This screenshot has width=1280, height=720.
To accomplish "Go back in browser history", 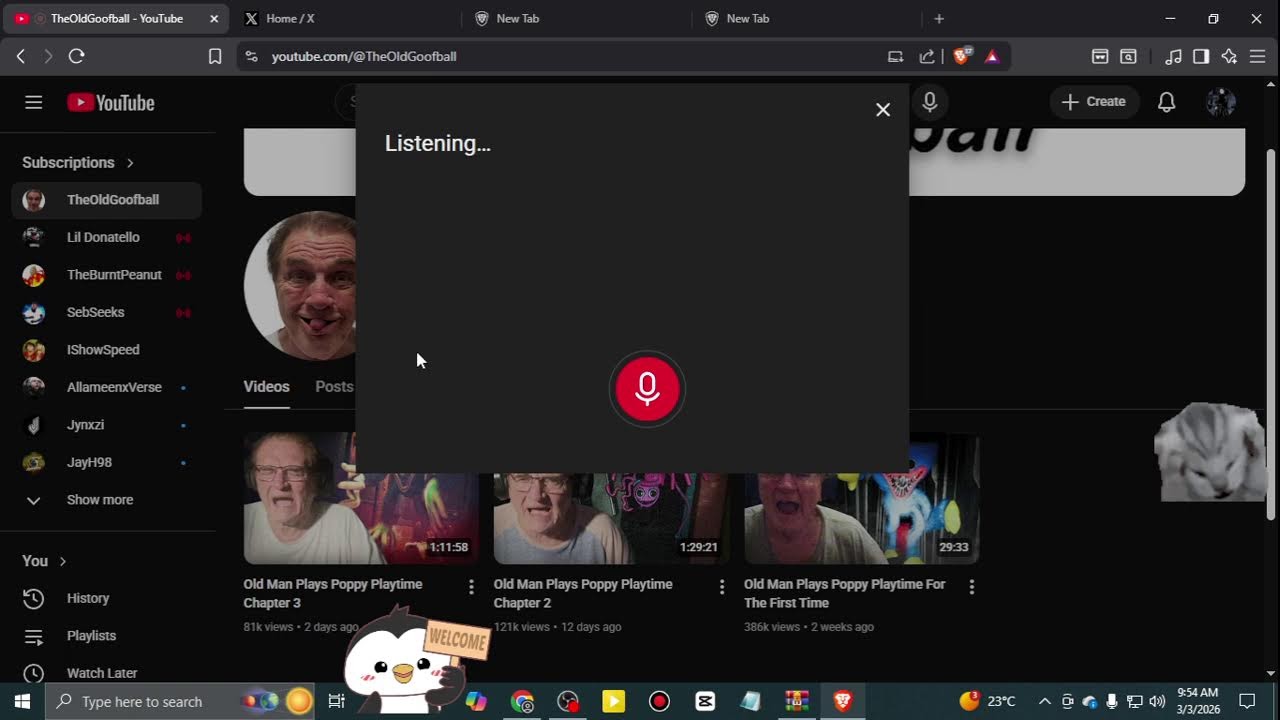I will click(x=21, y=56).
